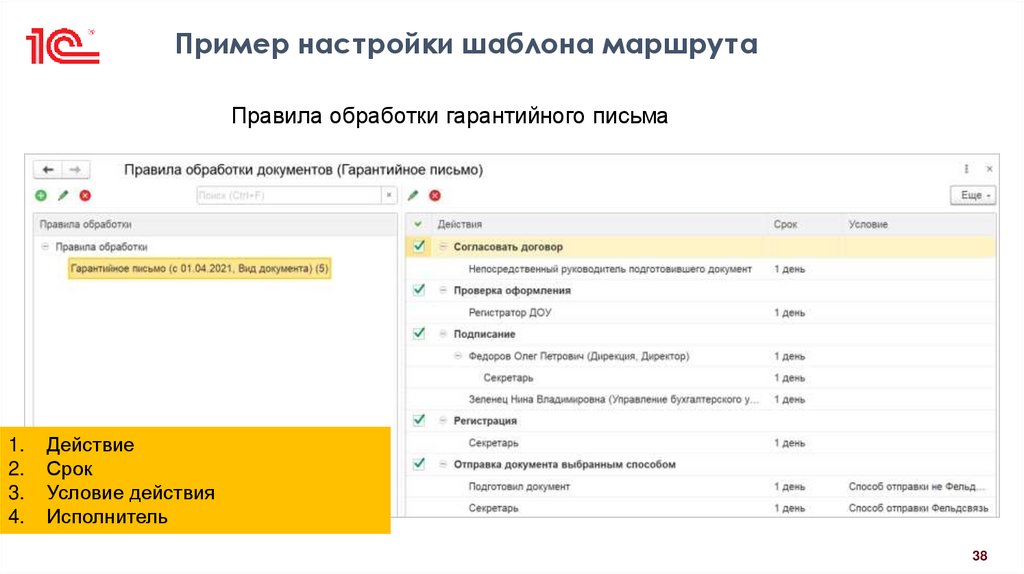Click the 1C logo on the slide
Viewport: 1024px width, 574px height.
pyautogui.click(x=62, y=46)
